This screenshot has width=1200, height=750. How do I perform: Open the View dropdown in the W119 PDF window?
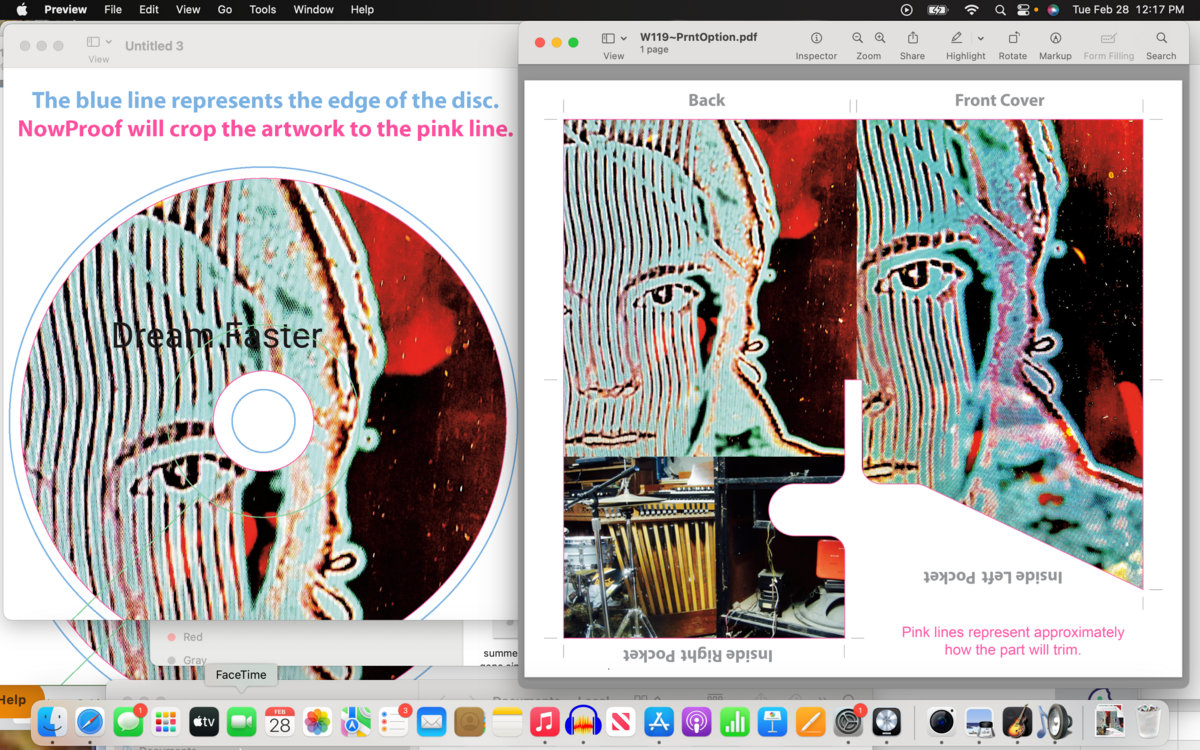point(614,38)
